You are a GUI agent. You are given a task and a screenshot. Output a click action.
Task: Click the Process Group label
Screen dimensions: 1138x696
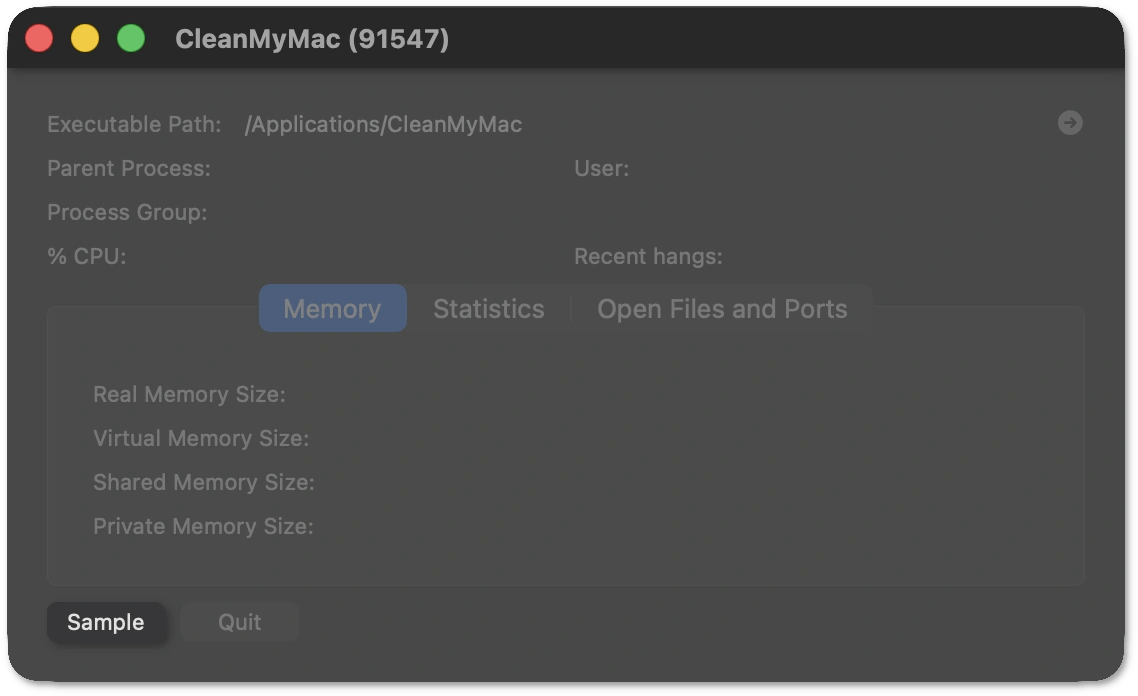127,213
